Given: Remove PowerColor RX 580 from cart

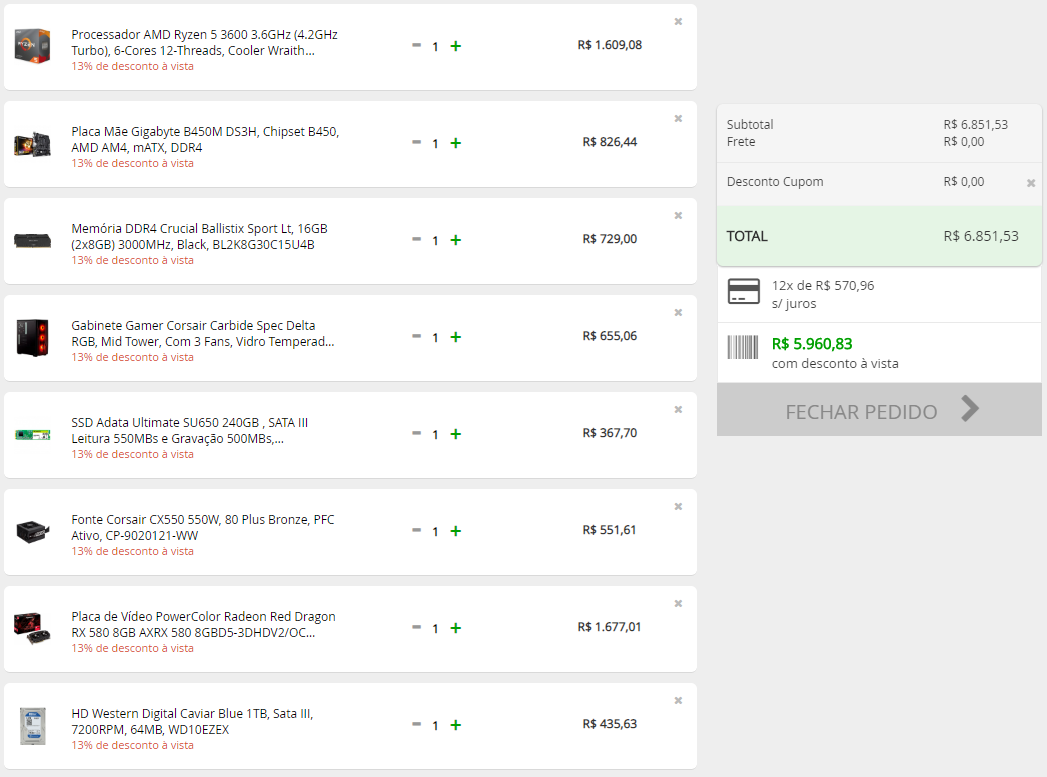Looking at the screenshot, I should tap(678, 603).
